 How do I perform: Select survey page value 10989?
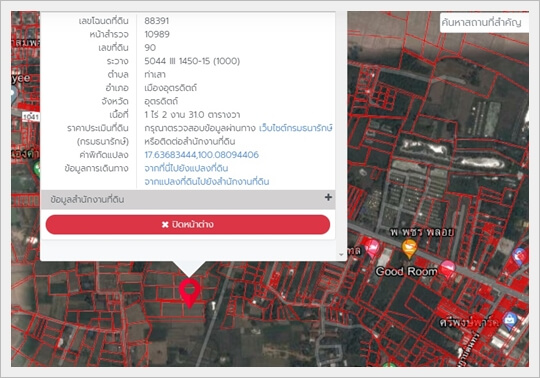tap(157, 34)
